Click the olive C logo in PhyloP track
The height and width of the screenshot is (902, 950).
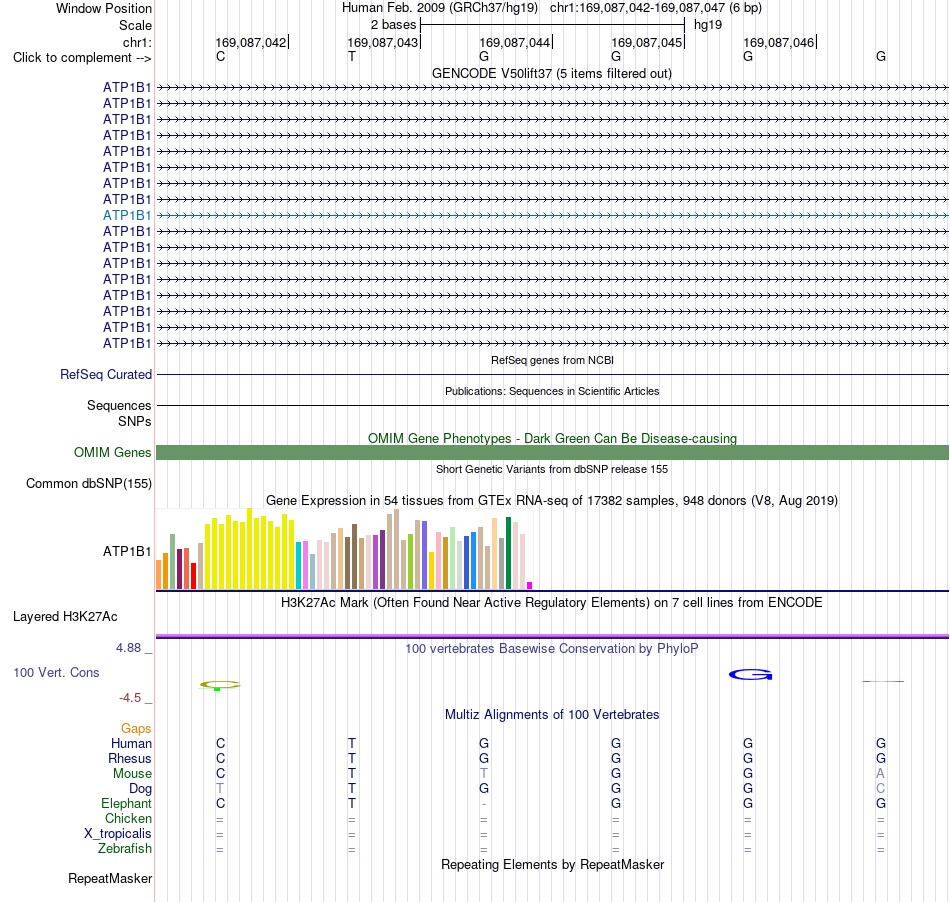[220, 685]
